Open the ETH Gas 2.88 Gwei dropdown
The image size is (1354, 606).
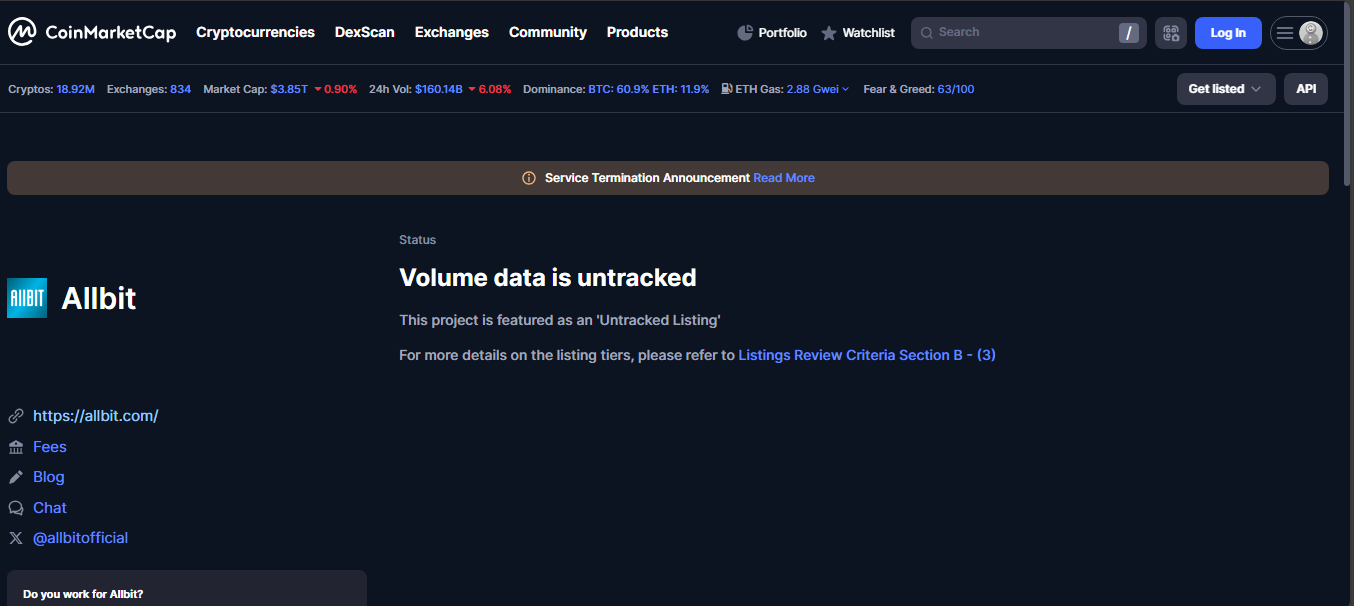[x=818, y=89]
